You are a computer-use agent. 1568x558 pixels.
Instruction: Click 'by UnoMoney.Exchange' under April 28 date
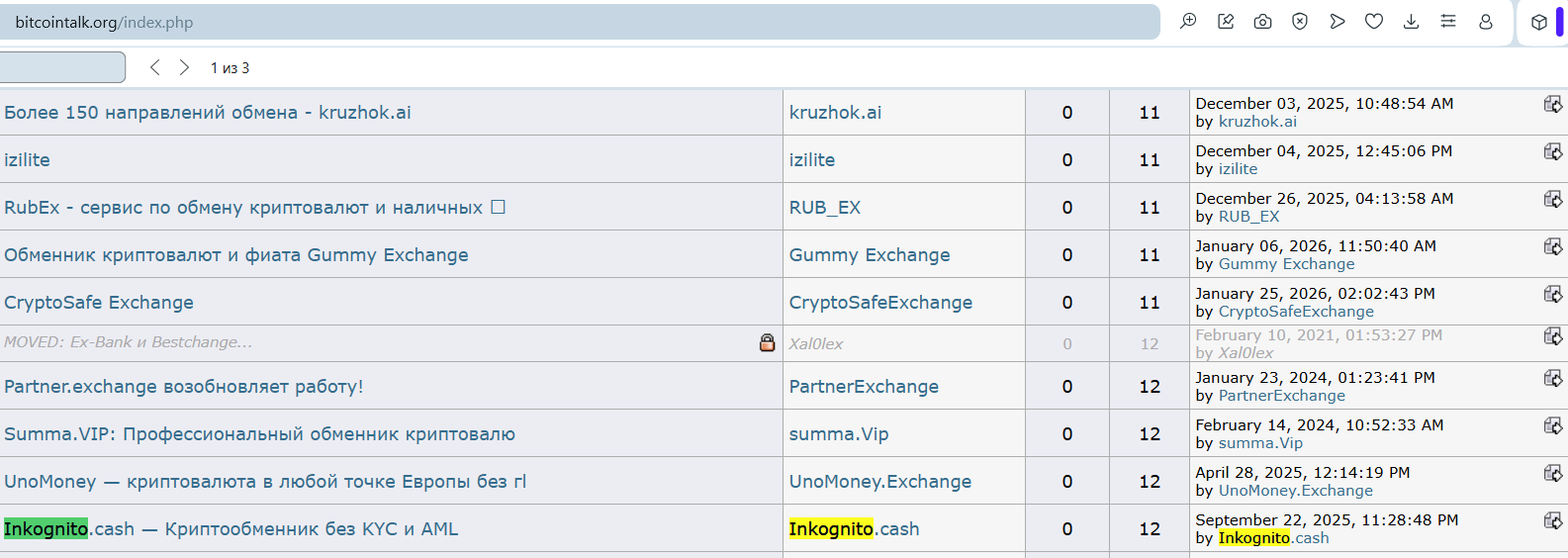[x=1296, y=490]
